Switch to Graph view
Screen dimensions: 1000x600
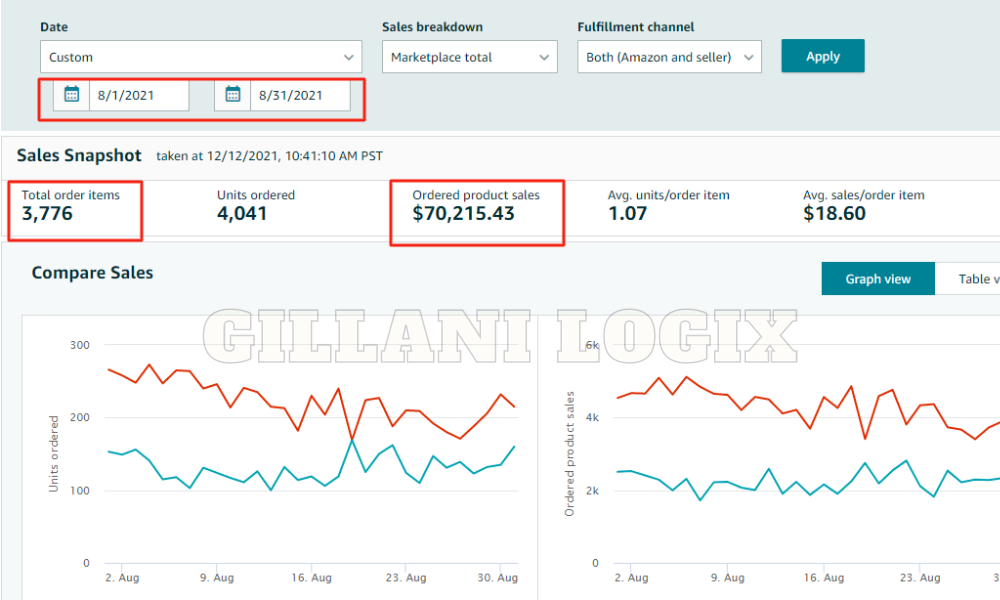click(x=877, y=279)
